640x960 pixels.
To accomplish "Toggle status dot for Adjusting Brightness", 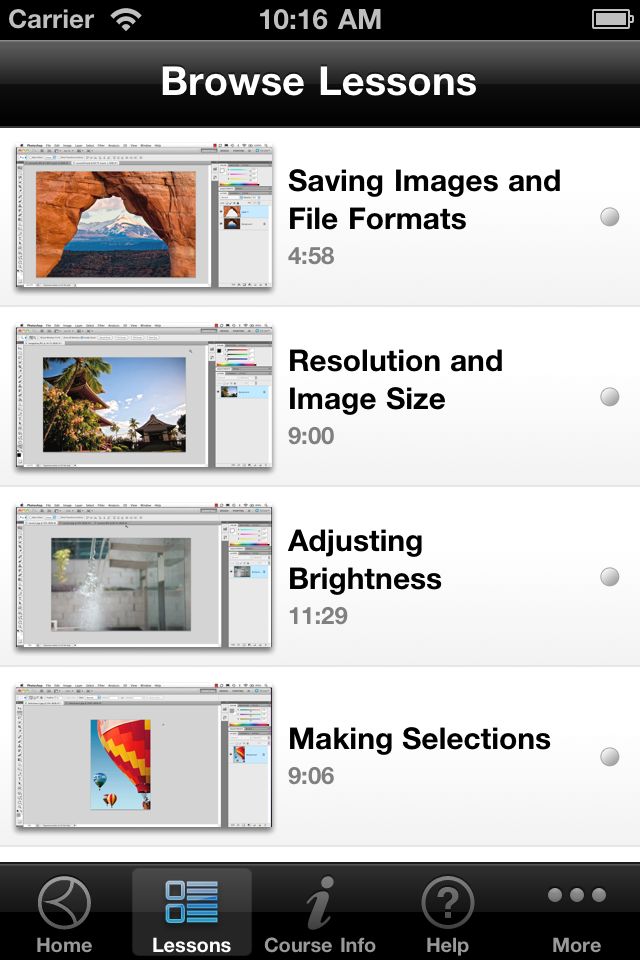I will point(609,577).
